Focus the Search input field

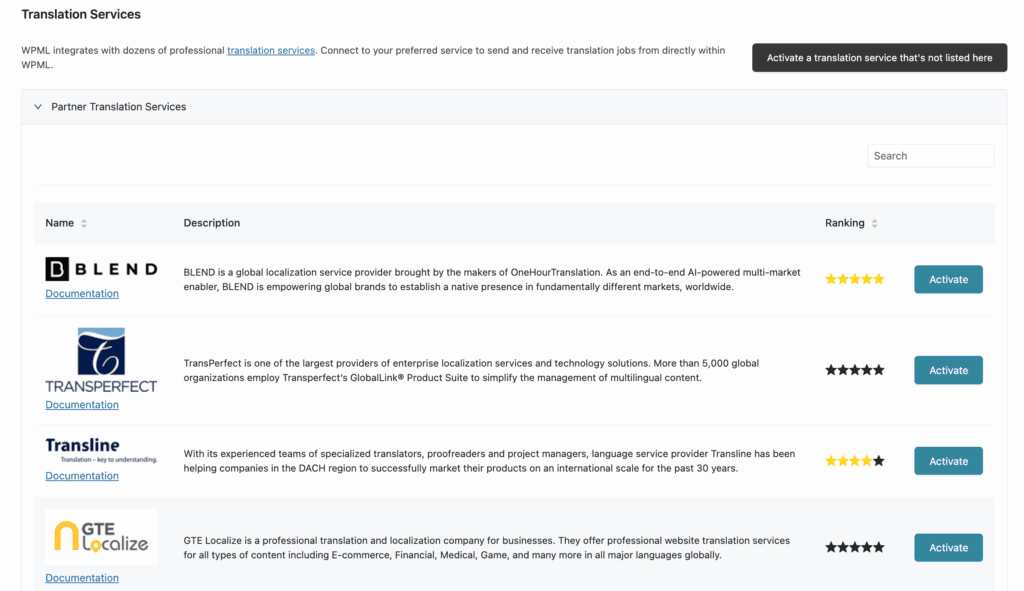pos(931,156)
